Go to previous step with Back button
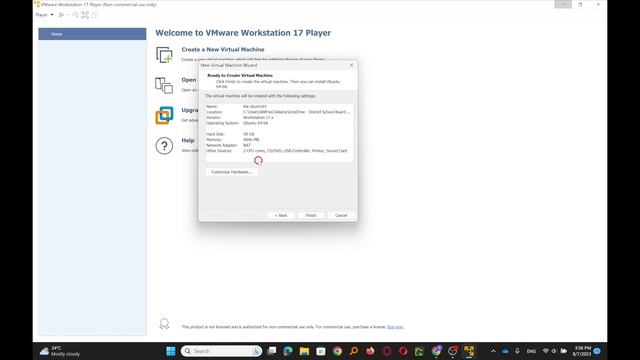640x360 pixels. 281,215
